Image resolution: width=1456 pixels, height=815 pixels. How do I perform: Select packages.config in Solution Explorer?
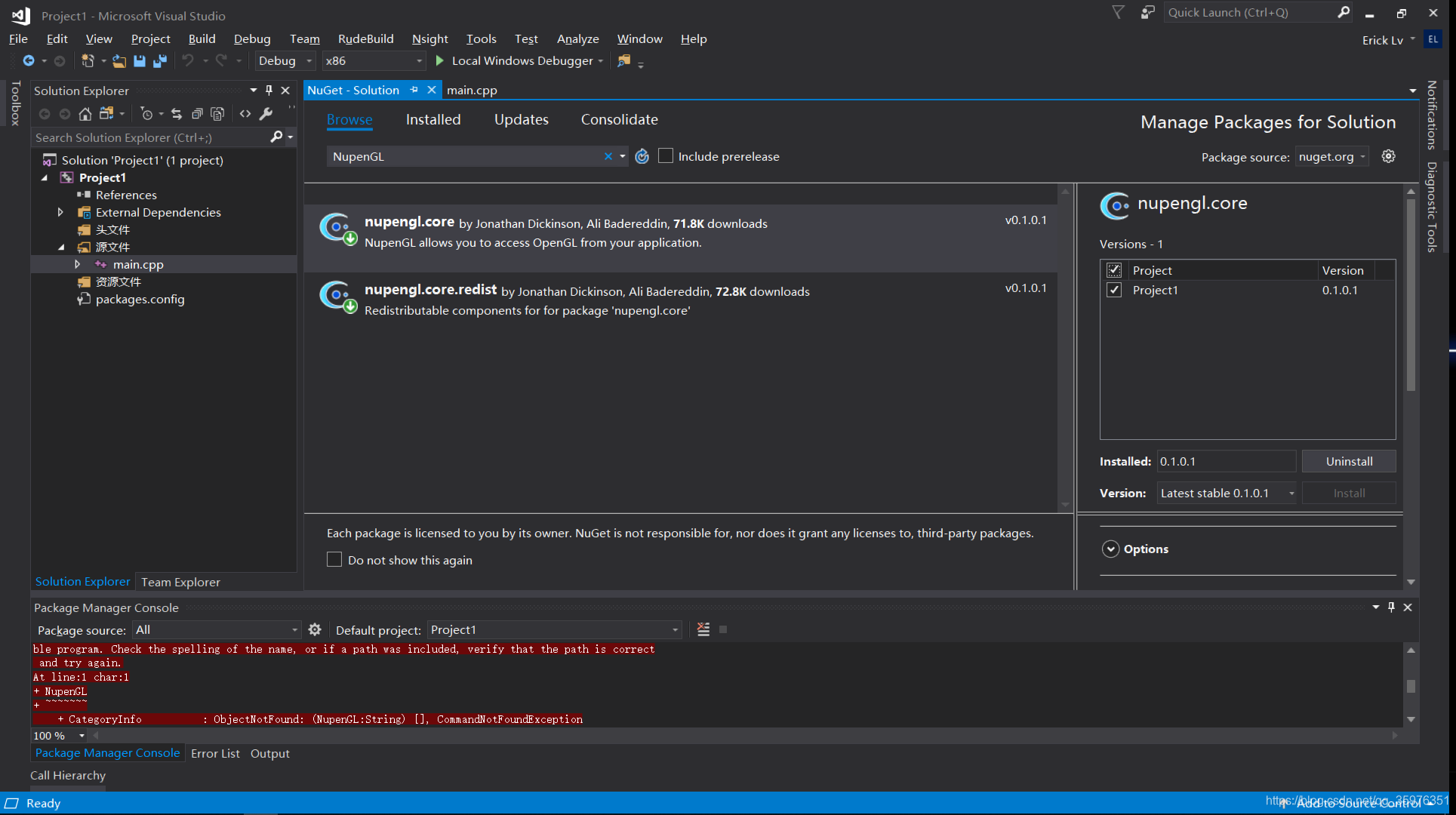click(140, 300)
